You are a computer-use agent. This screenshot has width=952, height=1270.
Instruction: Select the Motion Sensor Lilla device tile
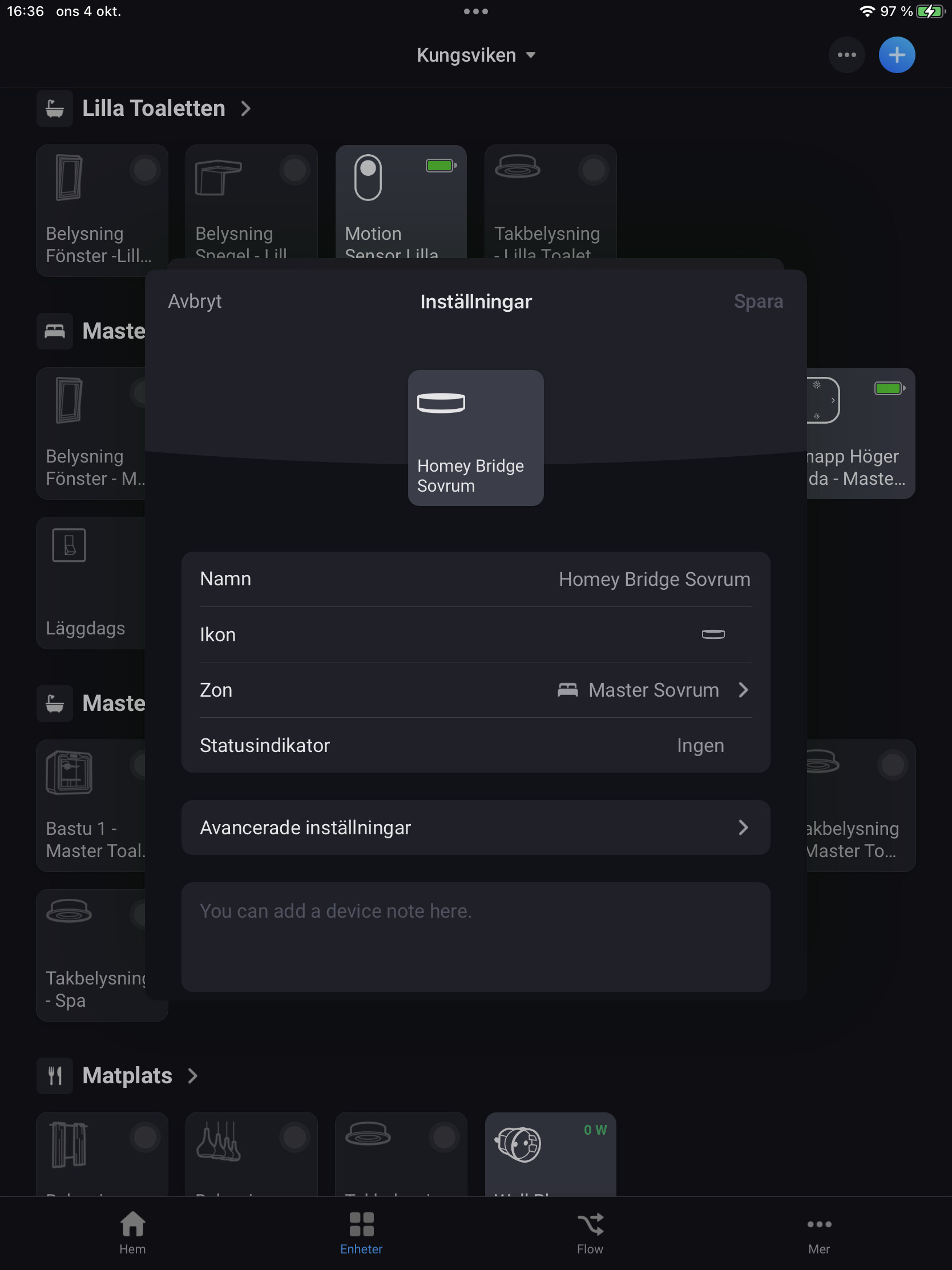(401, 202)
